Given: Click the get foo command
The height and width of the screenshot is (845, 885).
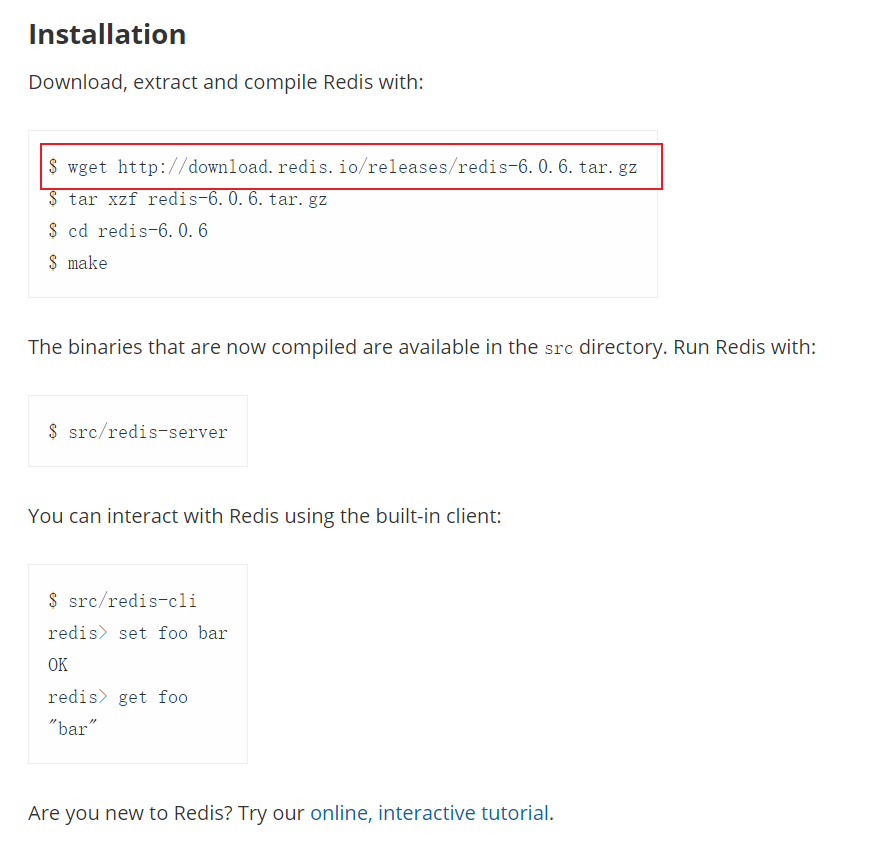Looking at the screenshot, I should [152, 697].
